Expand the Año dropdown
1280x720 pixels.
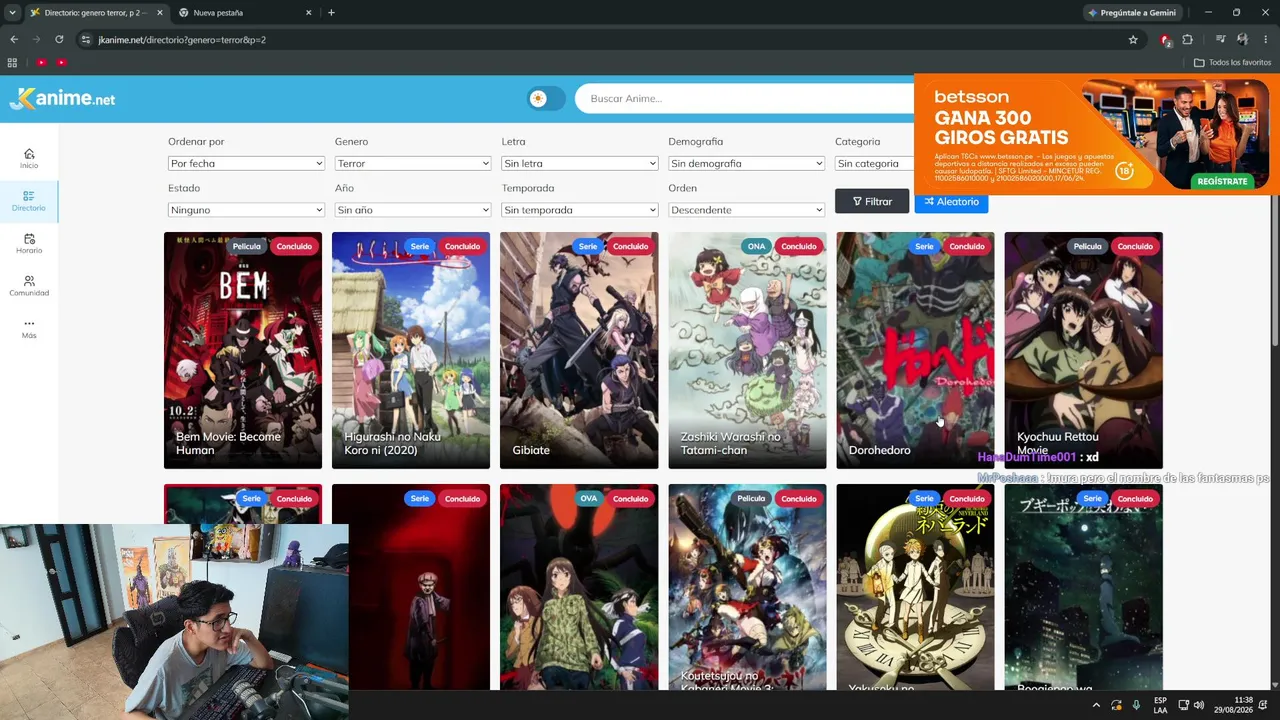click(x=413, y=210)
